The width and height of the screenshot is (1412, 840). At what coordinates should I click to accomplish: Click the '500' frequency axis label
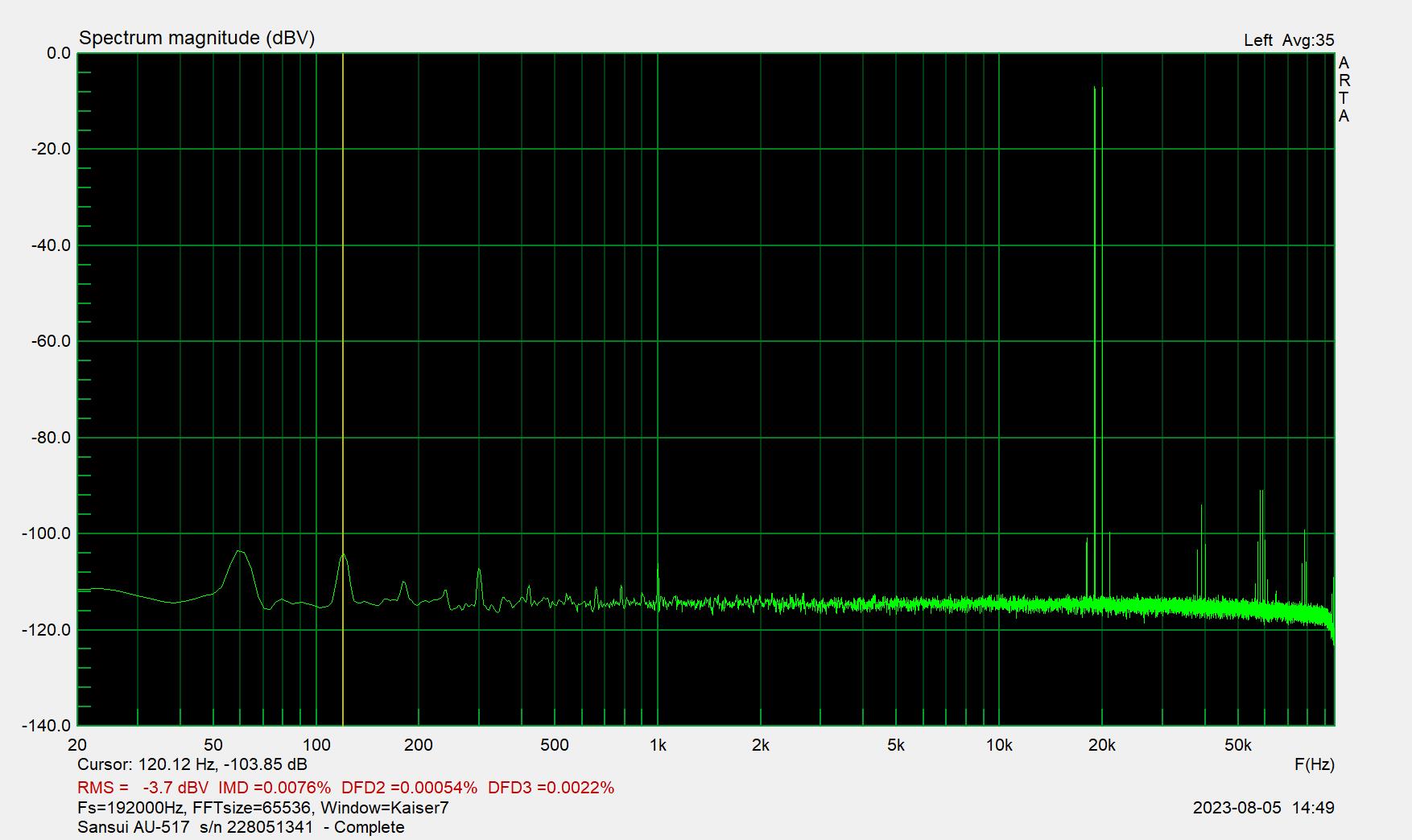click(555, 745)
